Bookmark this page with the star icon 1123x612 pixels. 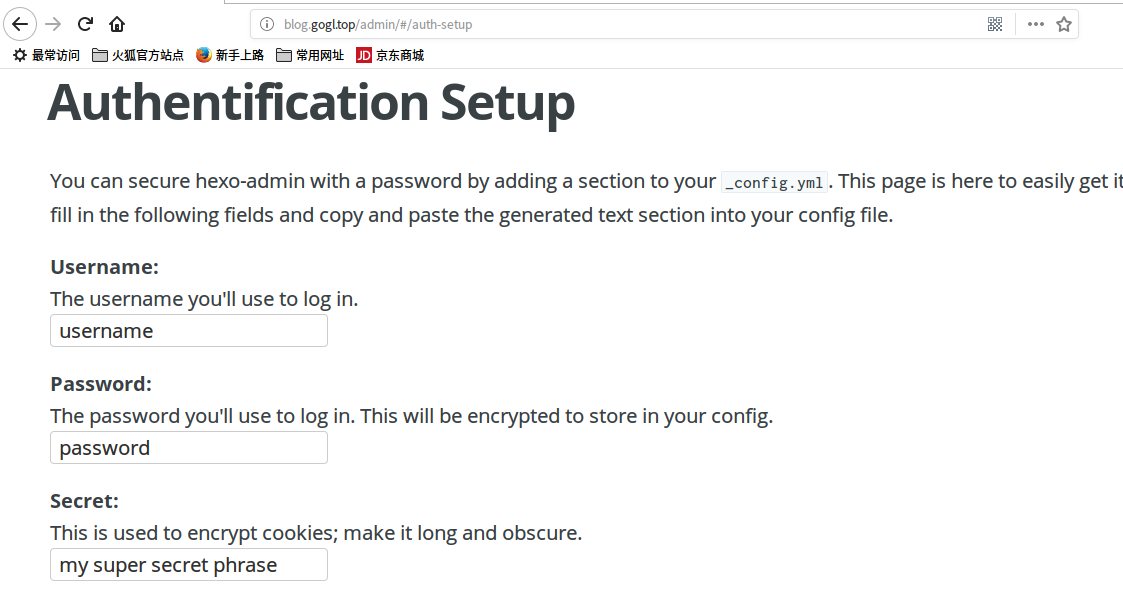pyautogui.click(x=1064, y=24)
